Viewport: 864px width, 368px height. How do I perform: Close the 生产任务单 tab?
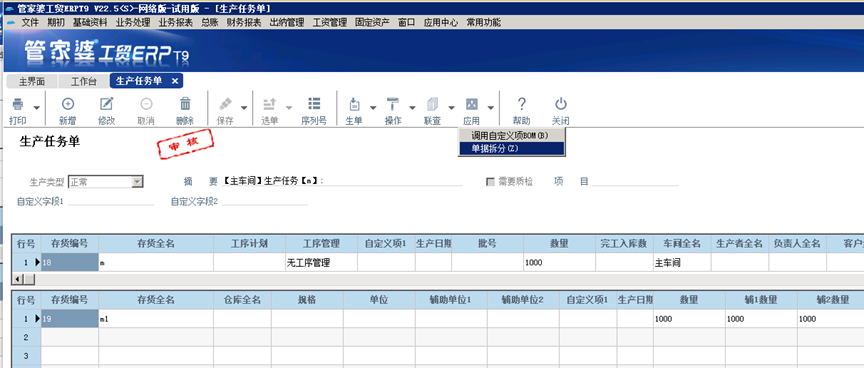click(x=175, y=81)
